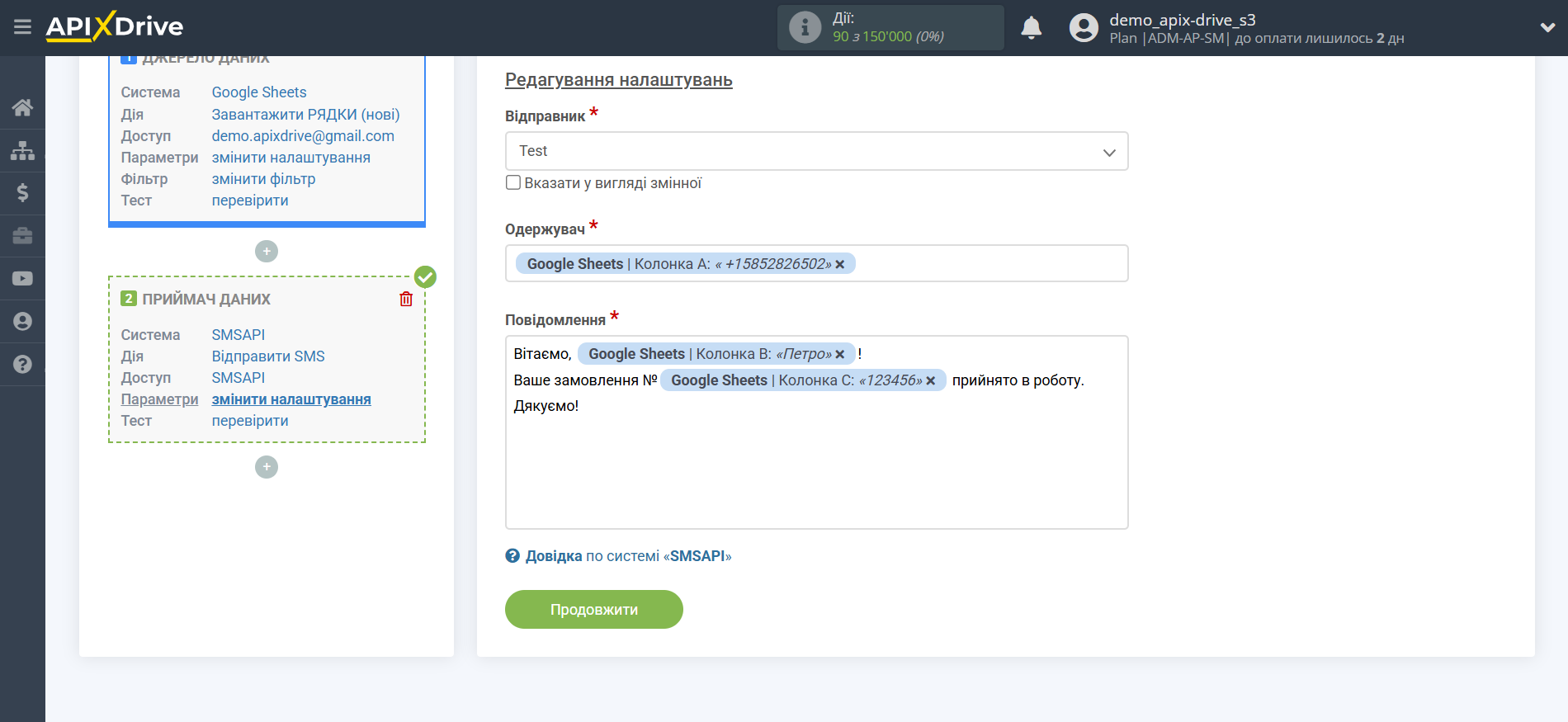Add a step after the data source
1568x722 pixels.
click(x=267, y=251)
